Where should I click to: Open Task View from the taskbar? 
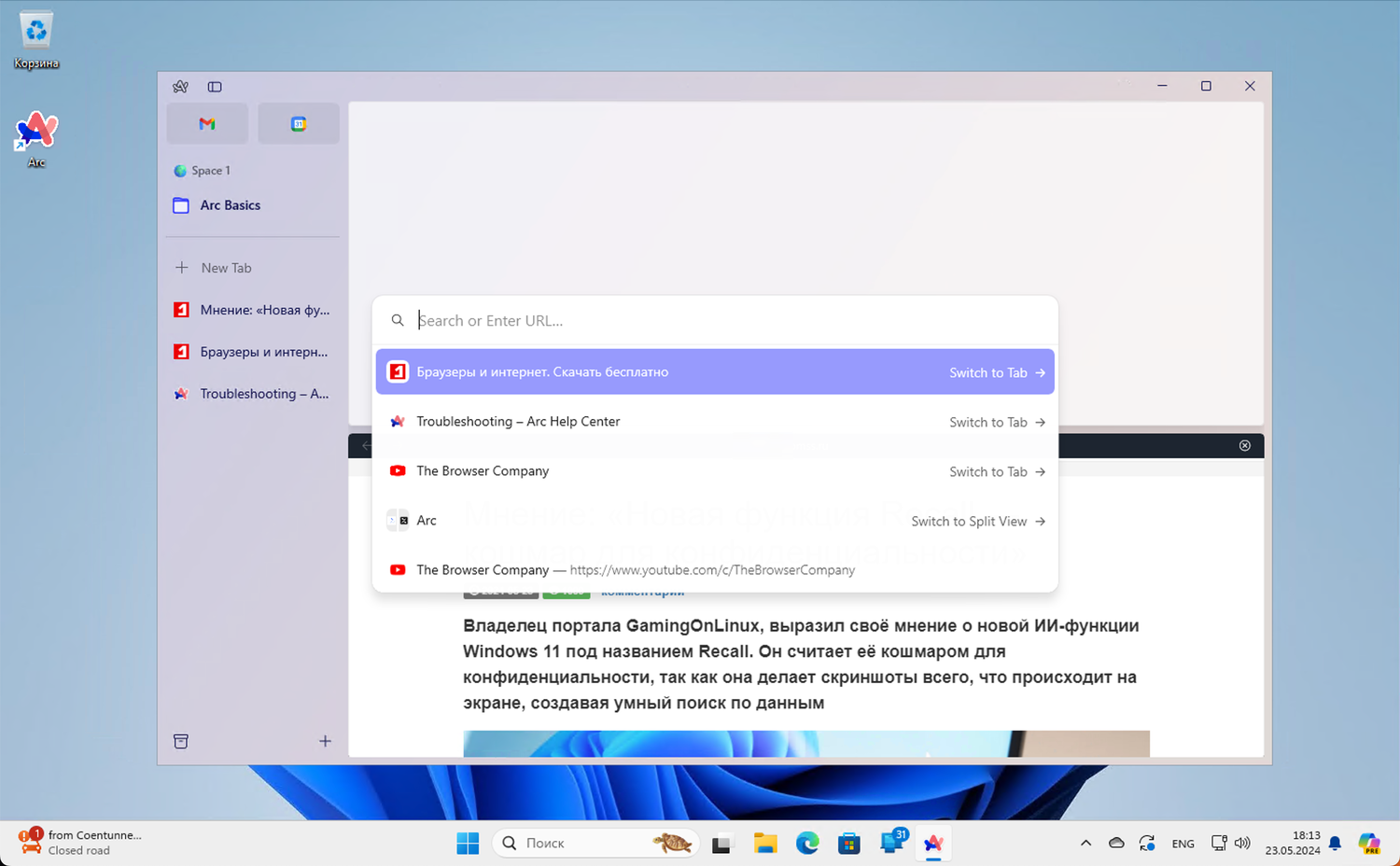(x=721, y=844)
